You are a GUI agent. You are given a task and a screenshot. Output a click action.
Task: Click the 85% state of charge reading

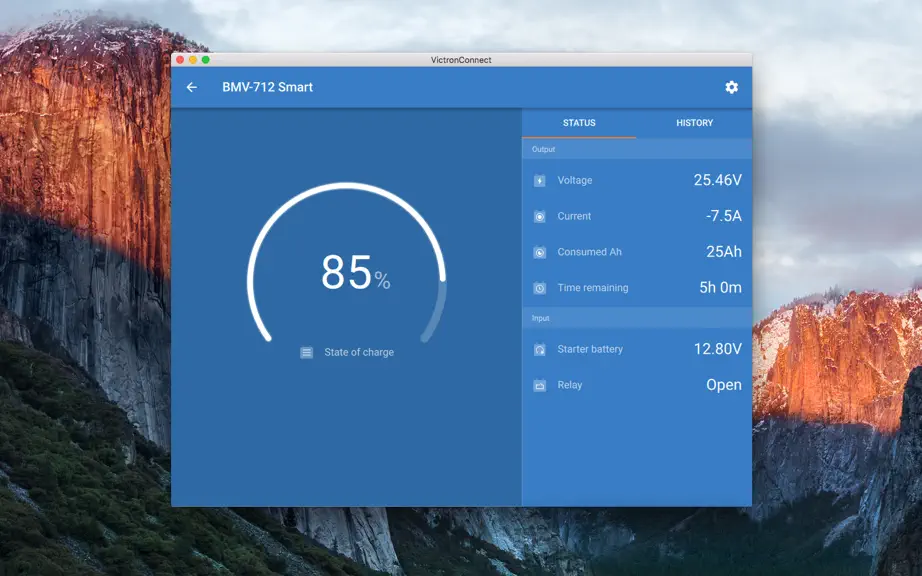tap(355, 273)
